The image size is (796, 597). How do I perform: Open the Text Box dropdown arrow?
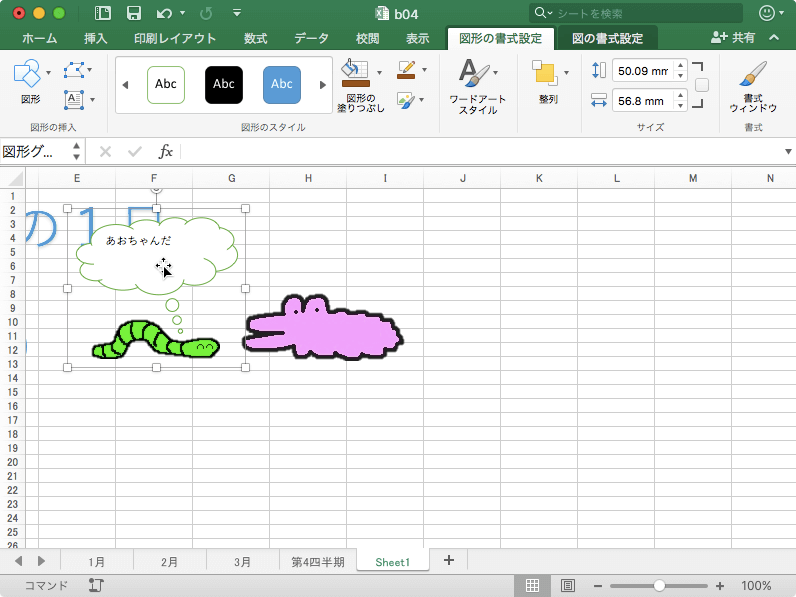92,100
